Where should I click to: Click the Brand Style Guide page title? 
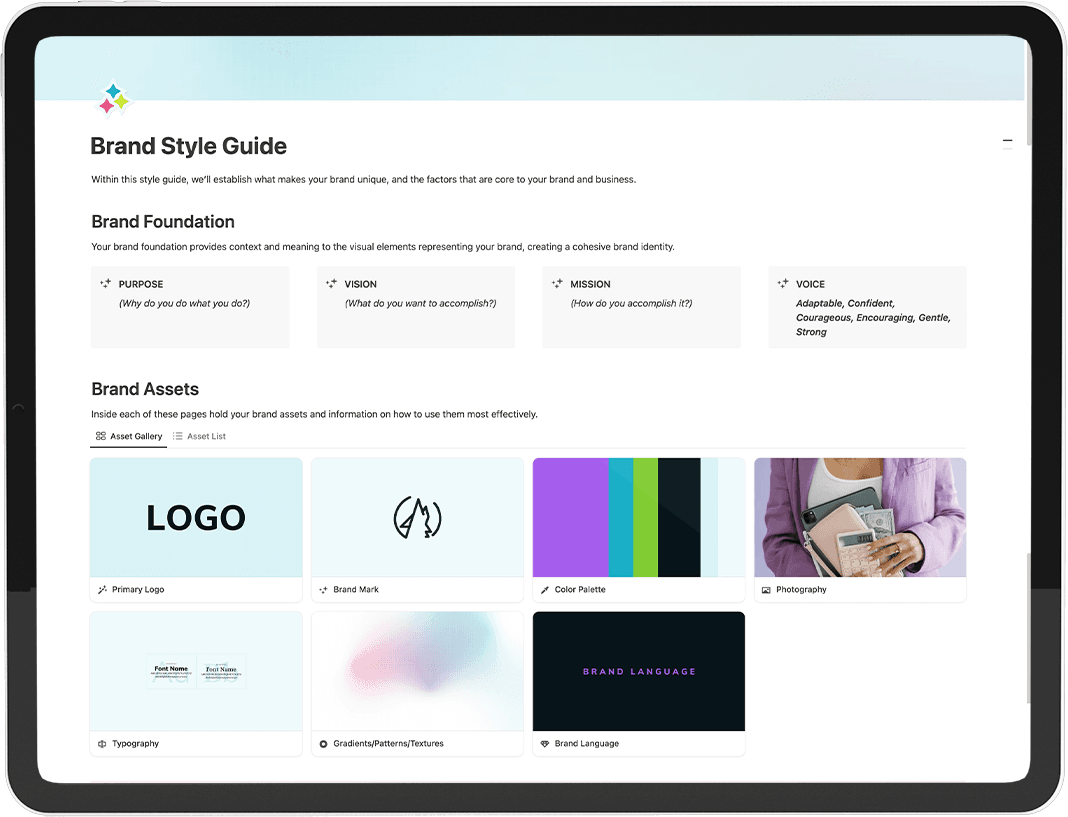(x=188, y=146)
